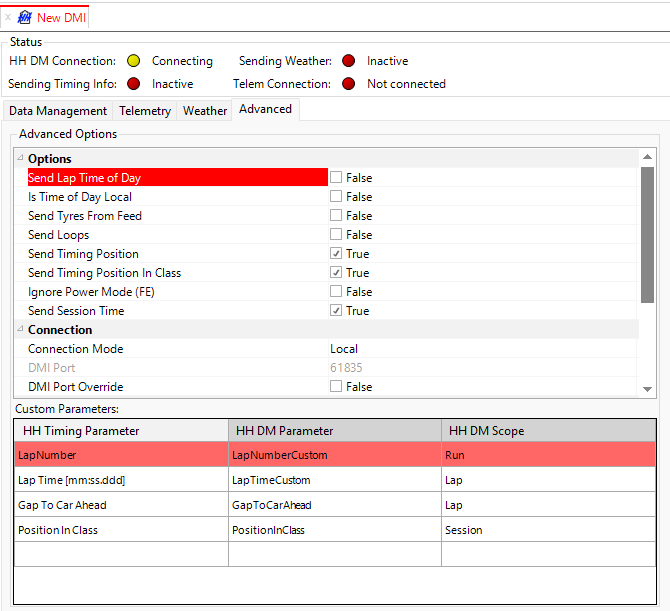670x611 pixels.
Task: Click the Telem Connection red status indicator
Action: tap(348, 84)
